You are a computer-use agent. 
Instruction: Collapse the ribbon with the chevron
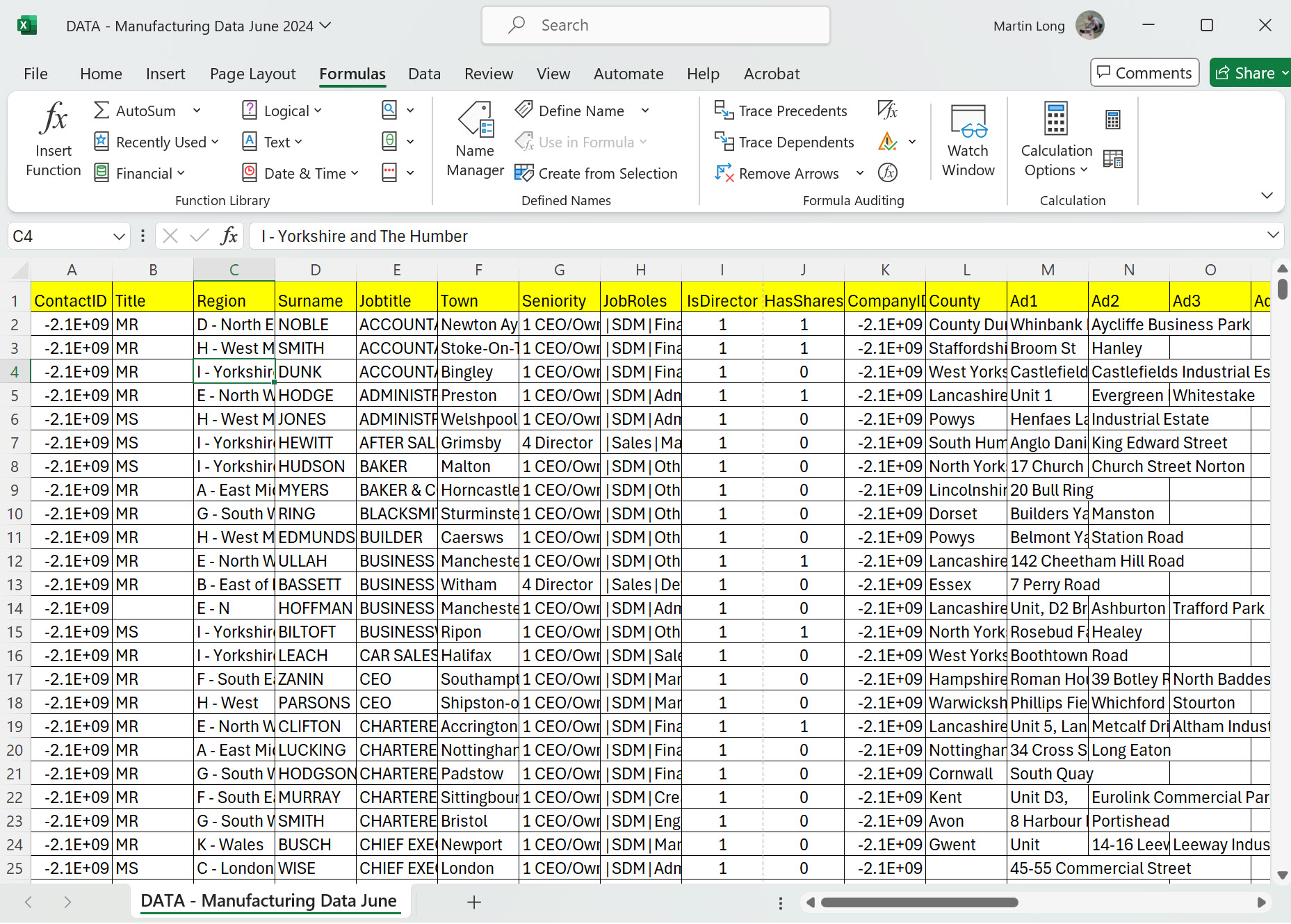(x=1267, y=195)
